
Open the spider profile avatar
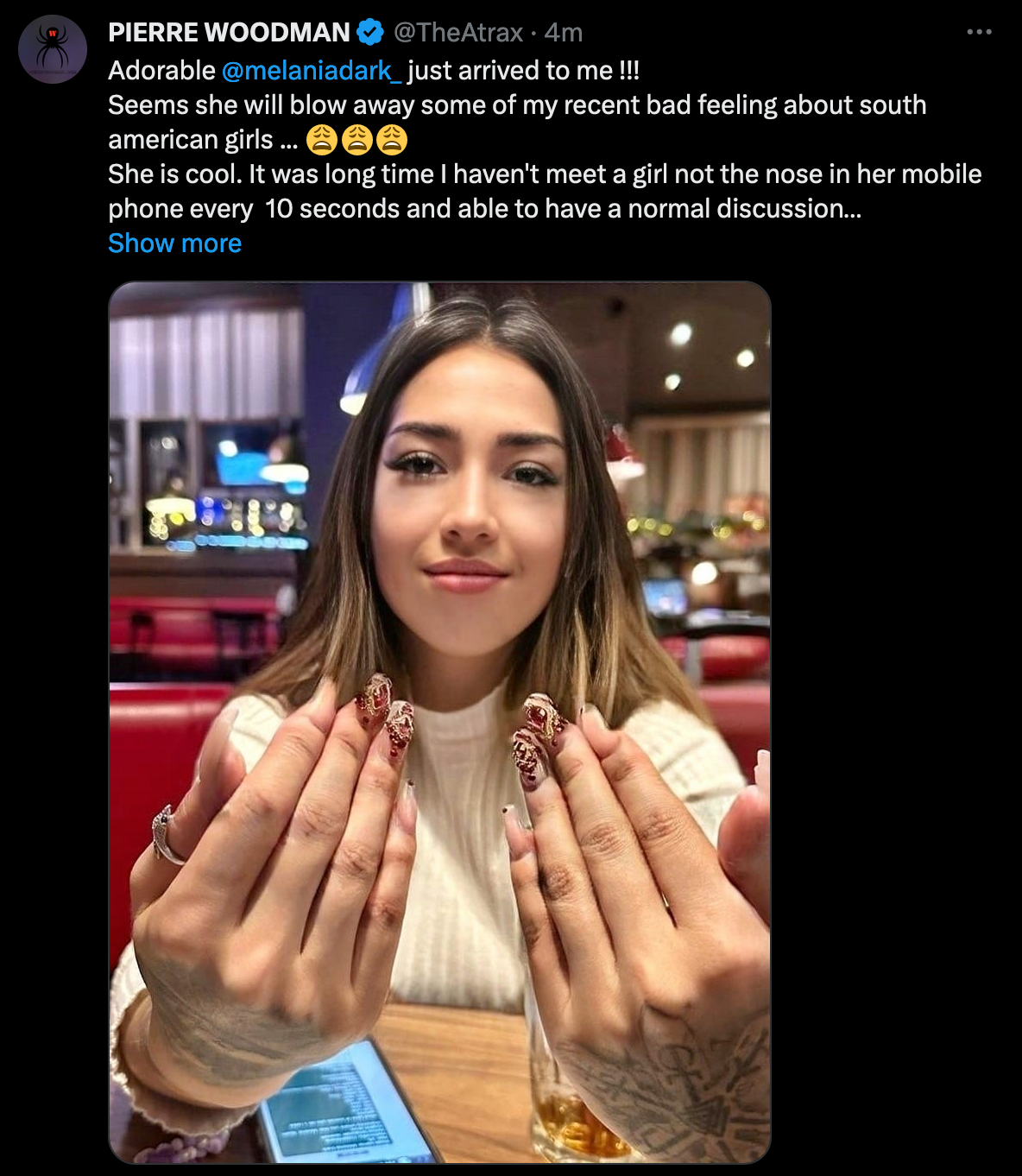[53, 49]
